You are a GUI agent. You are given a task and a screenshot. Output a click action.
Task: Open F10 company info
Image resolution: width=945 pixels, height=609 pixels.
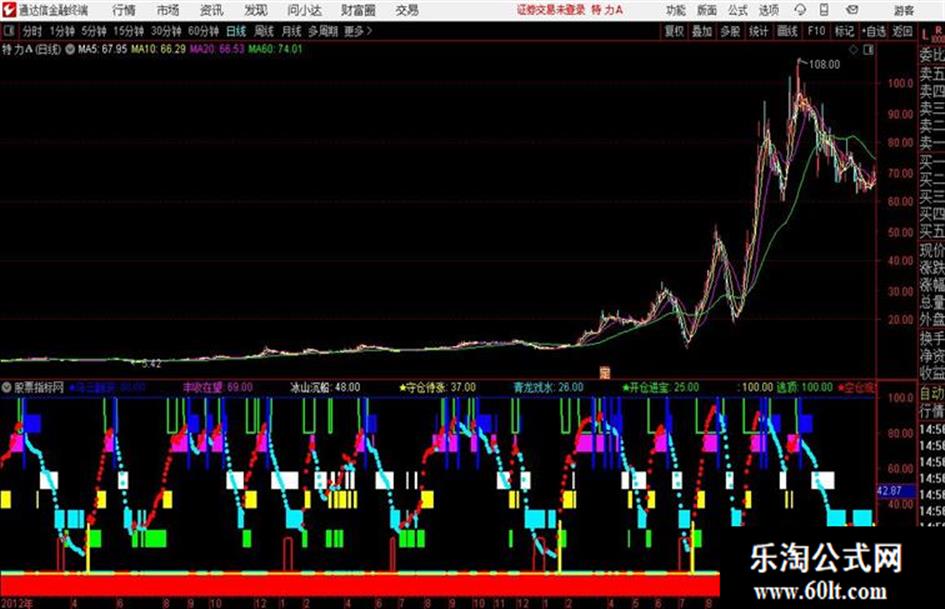(x=817, y=31)
